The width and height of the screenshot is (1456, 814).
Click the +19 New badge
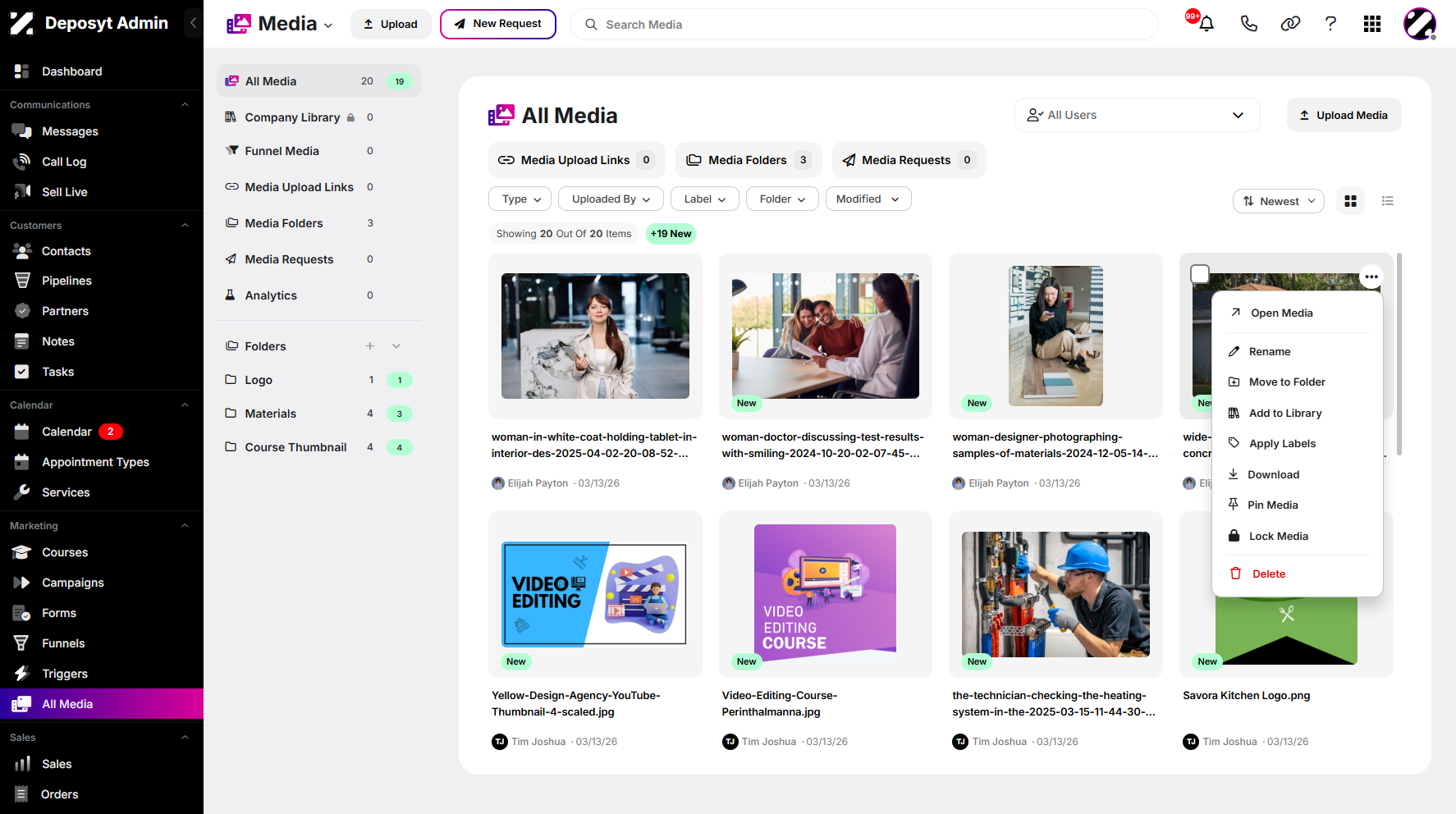click(671, 234)
